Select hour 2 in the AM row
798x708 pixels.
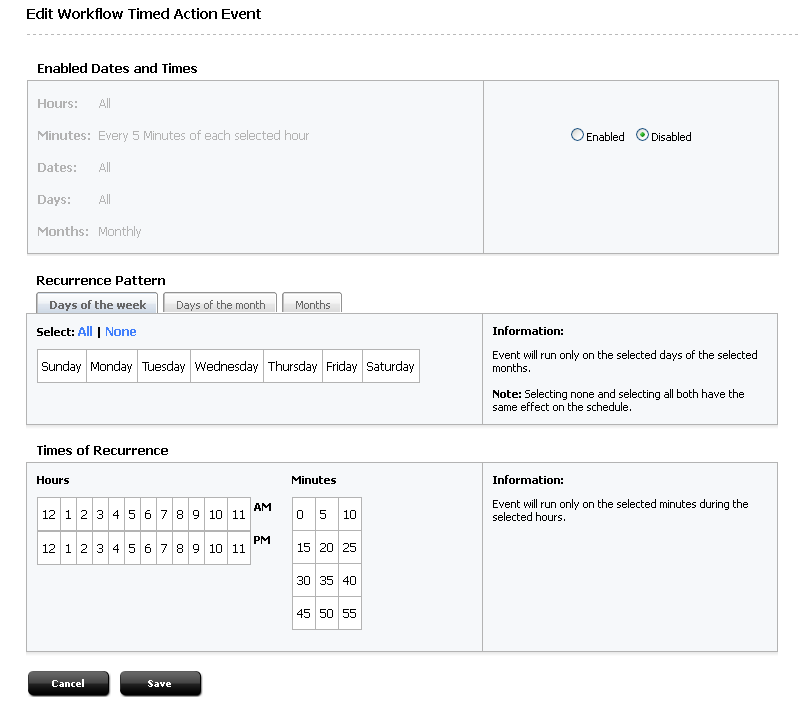[84, 515]
